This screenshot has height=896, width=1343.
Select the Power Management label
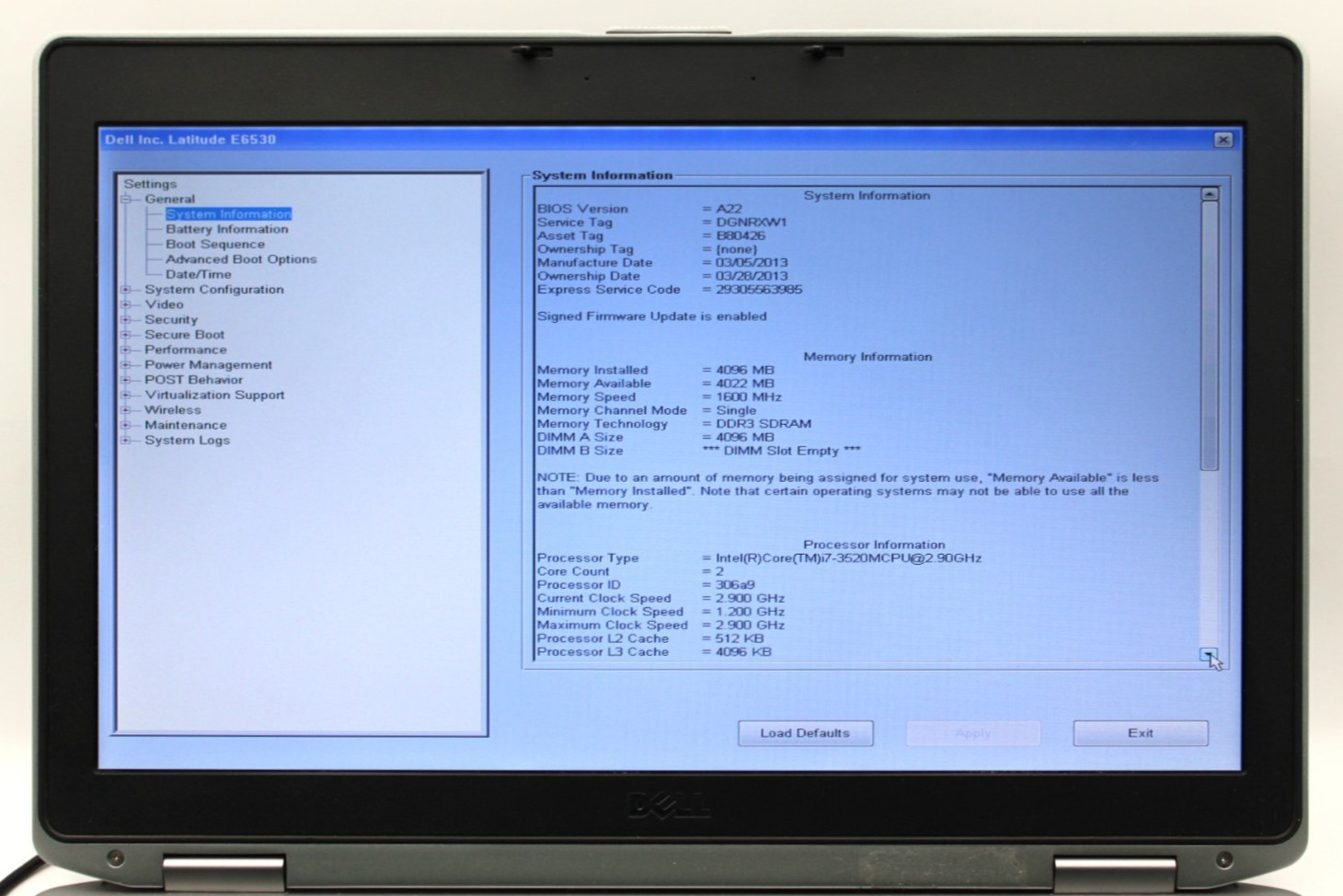tap(208, 365)
